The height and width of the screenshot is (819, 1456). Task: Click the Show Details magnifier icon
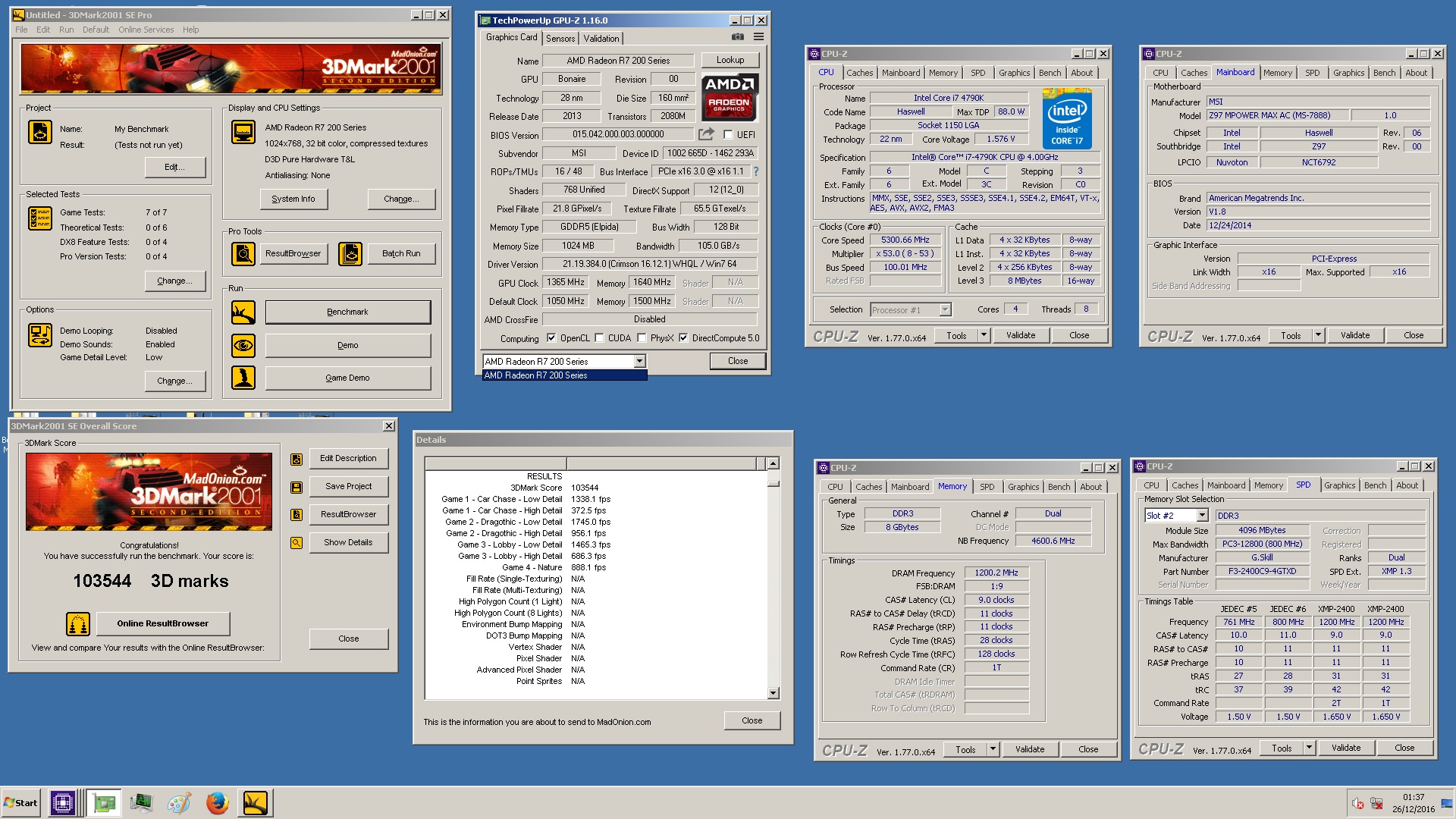tap(297, 543)
